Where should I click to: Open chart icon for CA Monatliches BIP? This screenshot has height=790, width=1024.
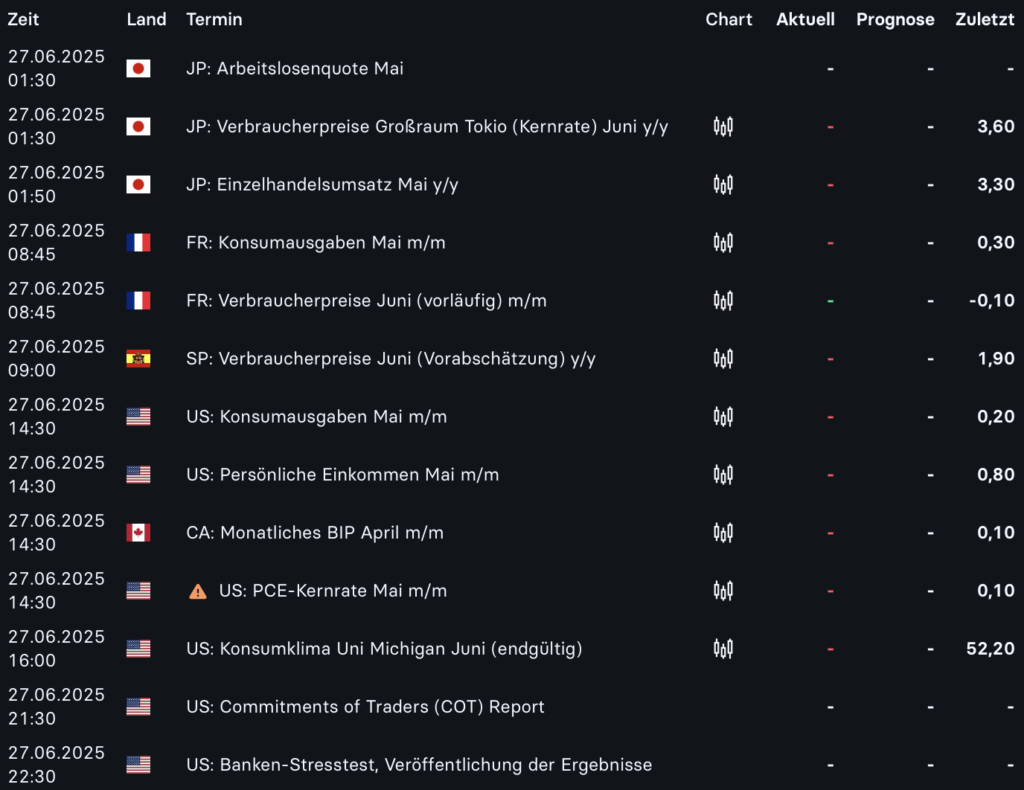pyautogui.click(x=723, y=533)
